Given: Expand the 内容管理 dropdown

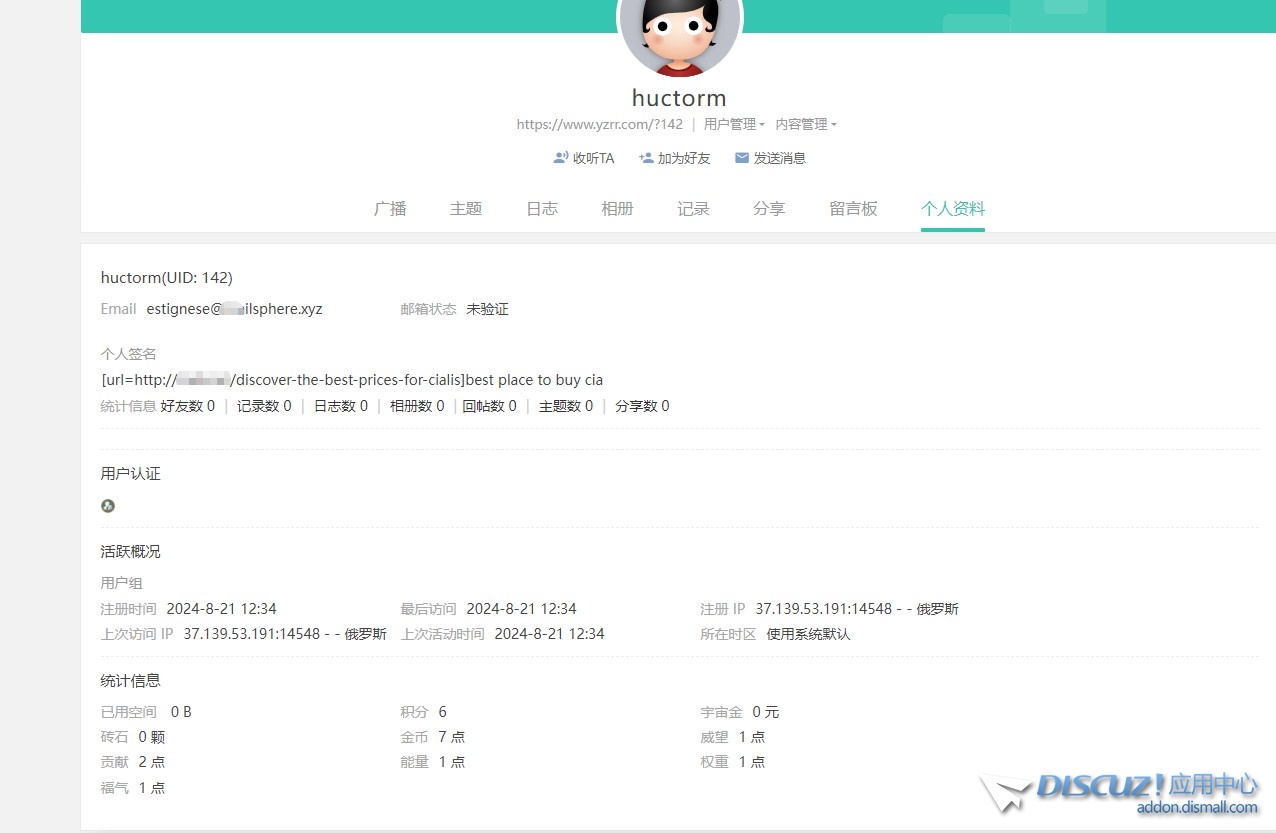Looking at the screenshot, I should coord(806,124).
